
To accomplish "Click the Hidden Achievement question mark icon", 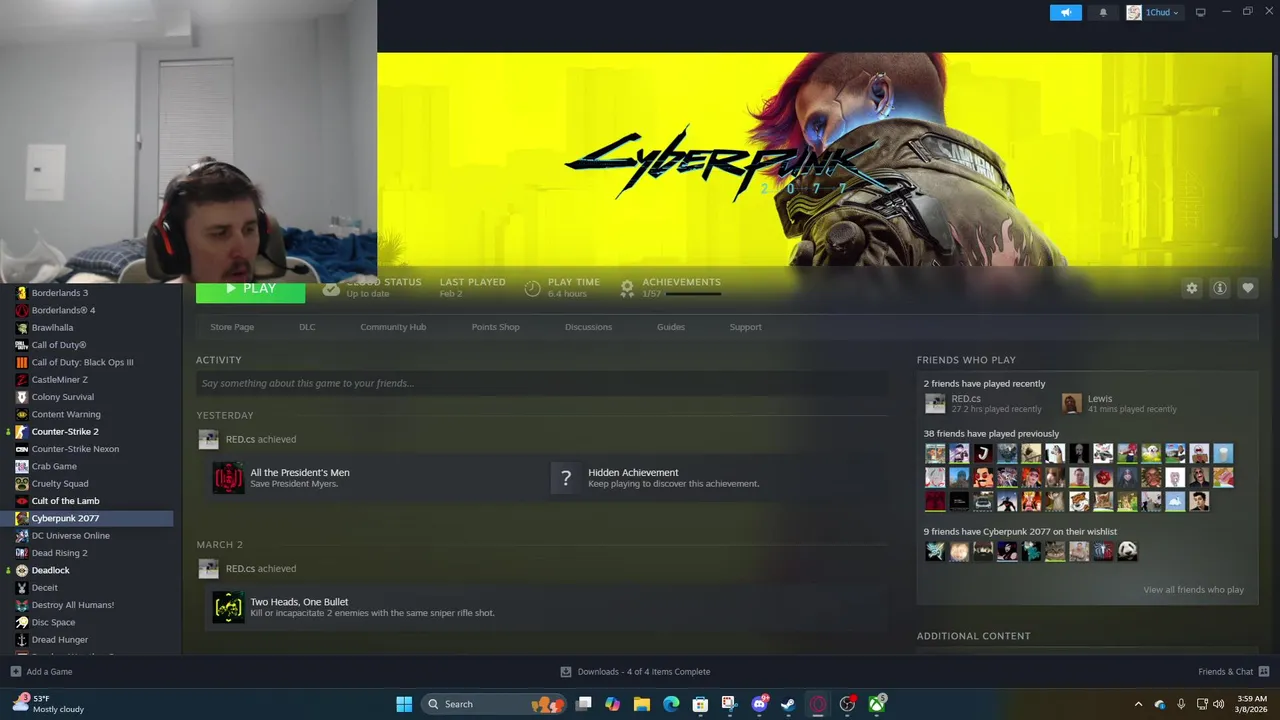I will 566,478.
